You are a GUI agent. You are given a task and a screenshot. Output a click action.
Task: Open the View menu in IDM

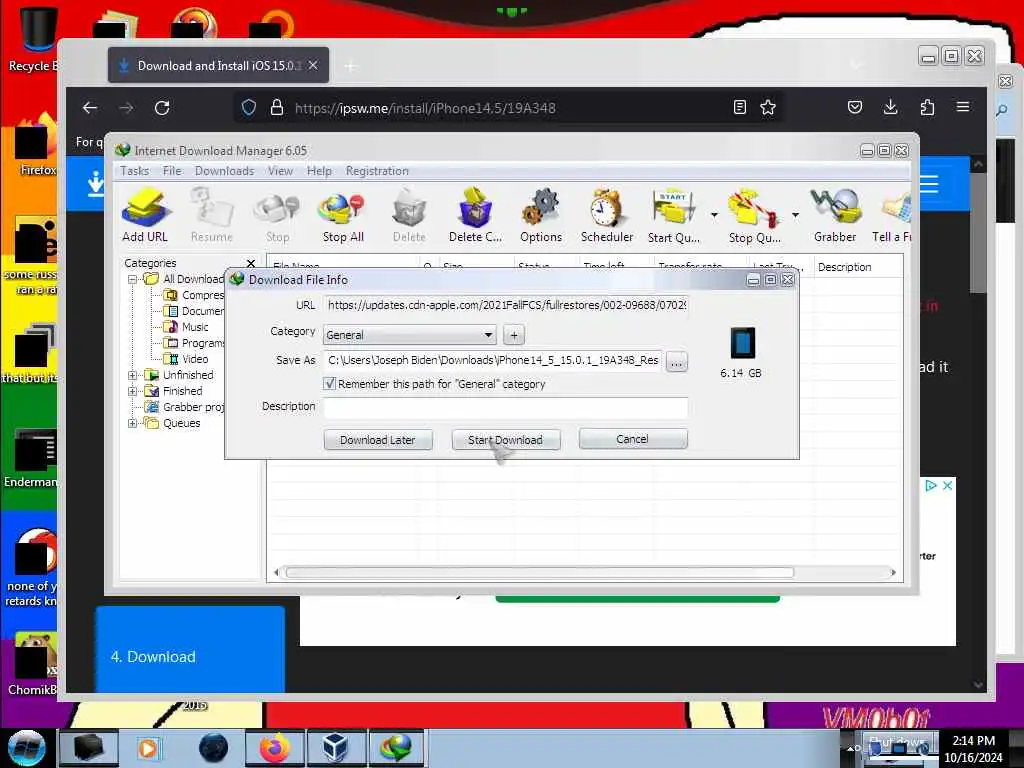(280, 171)
